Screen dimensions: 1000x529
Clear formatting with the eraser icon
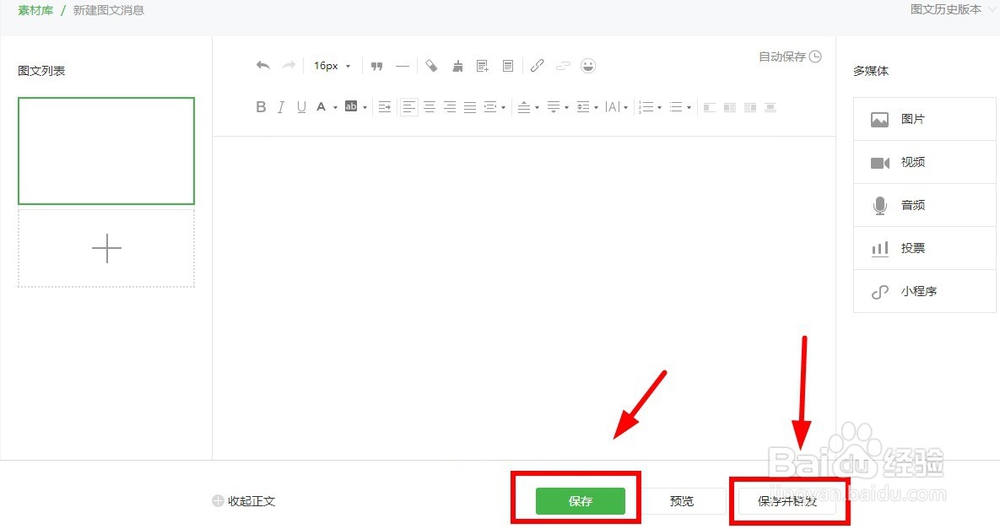432,66
